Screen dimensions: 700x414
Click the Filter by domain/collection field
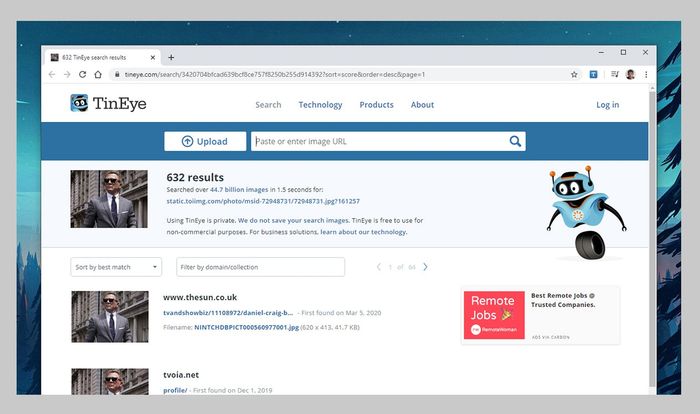pos(260,267)
